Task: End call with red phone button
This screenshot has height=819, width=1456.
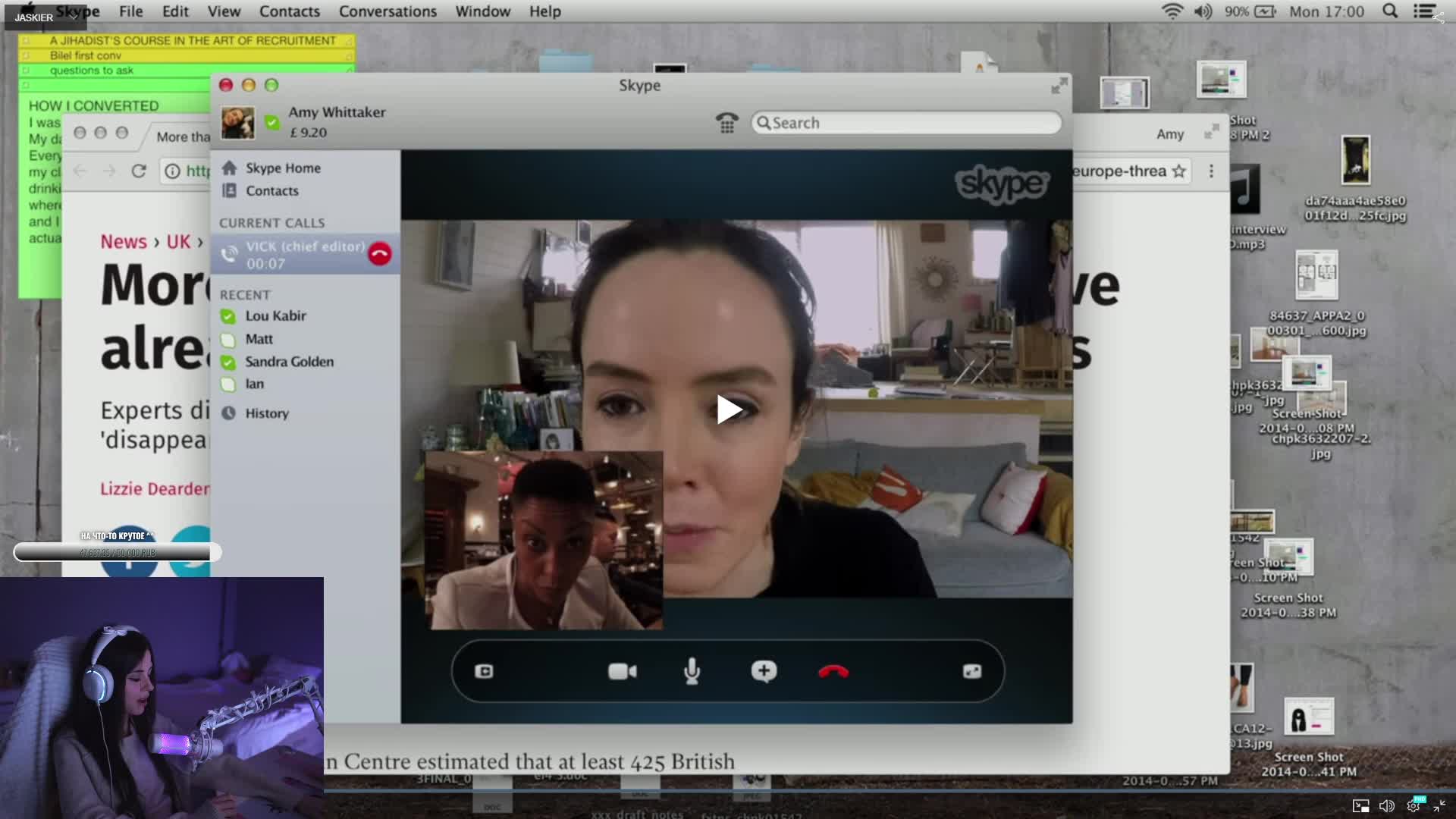Action: (x=833, y=671)
